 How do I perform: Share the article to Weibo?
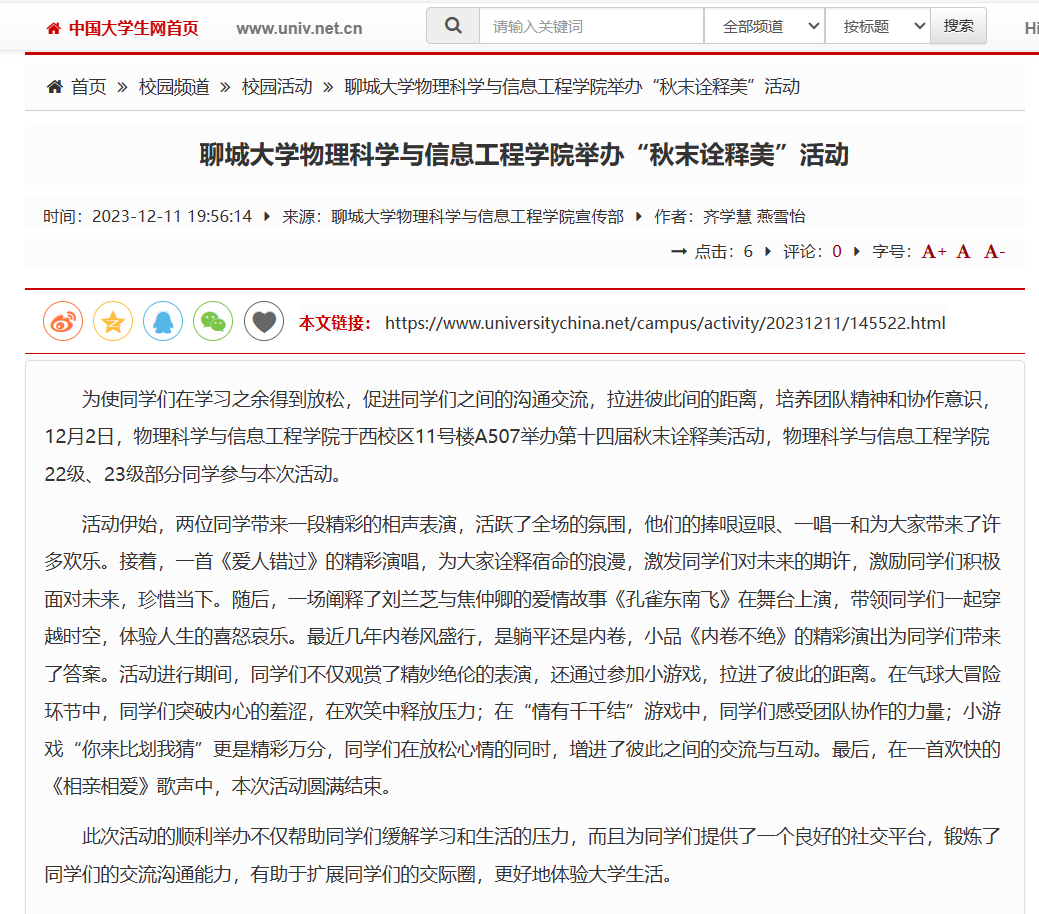(x=62, y=321)
